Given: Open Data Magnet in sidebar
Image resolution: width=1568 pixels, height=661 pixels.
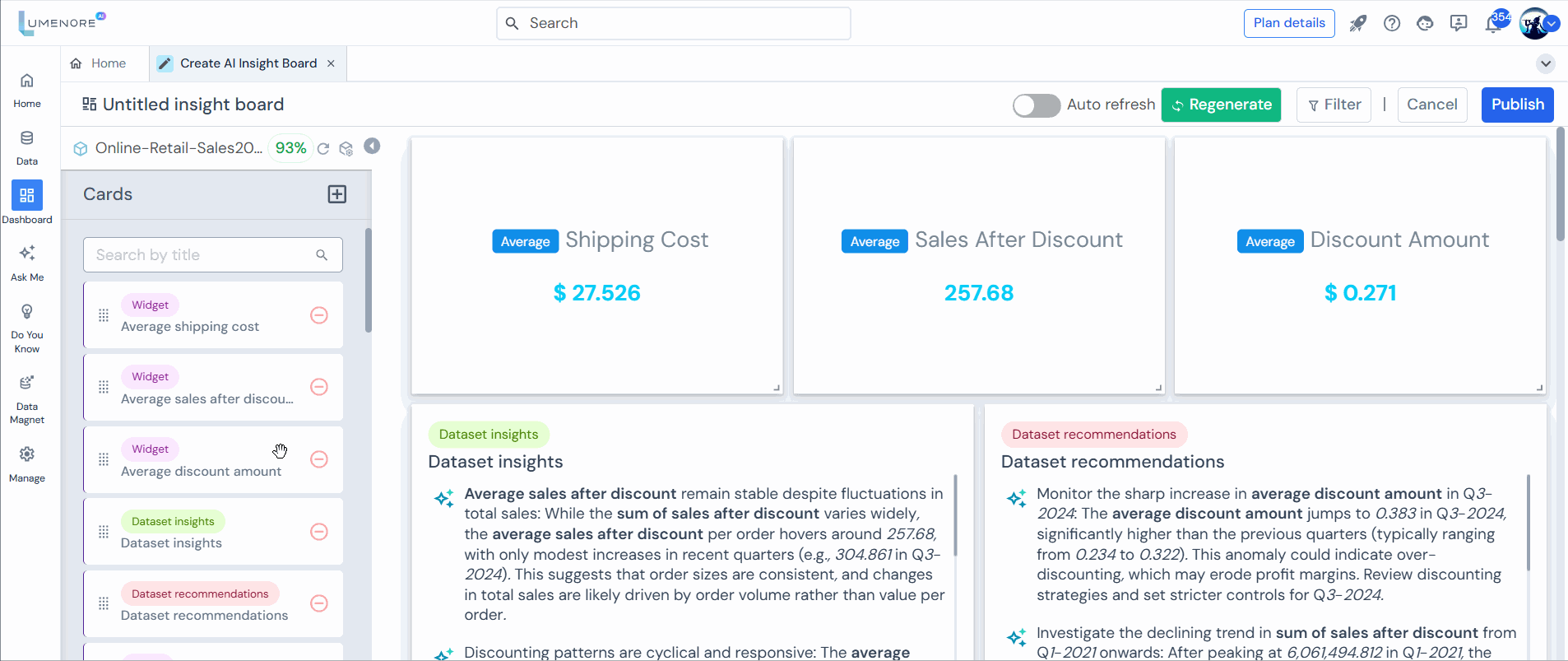Looking at the screenshot, I should [27, 398].
